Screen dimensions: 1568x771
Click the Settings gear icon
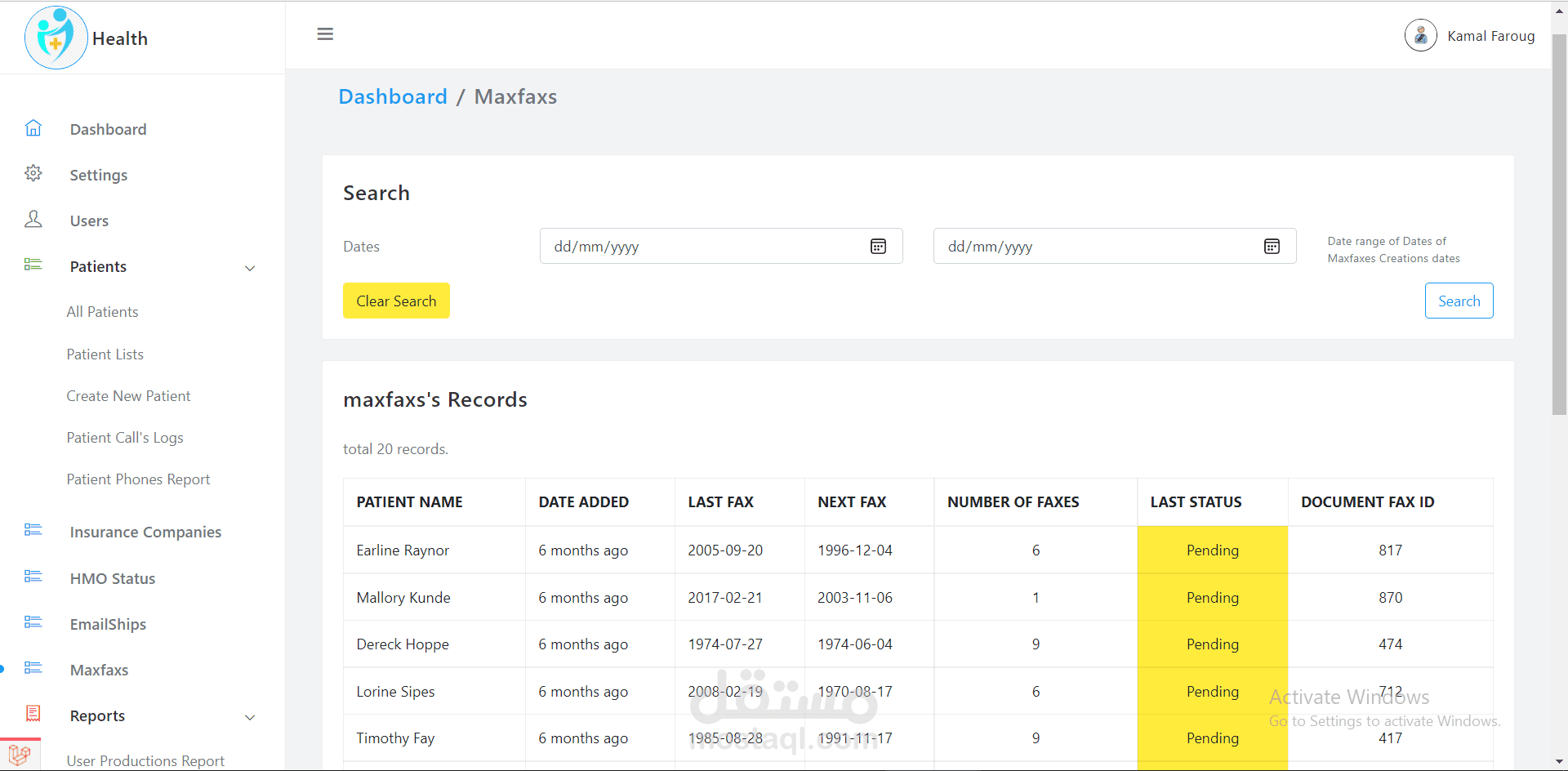pos(33,173)
